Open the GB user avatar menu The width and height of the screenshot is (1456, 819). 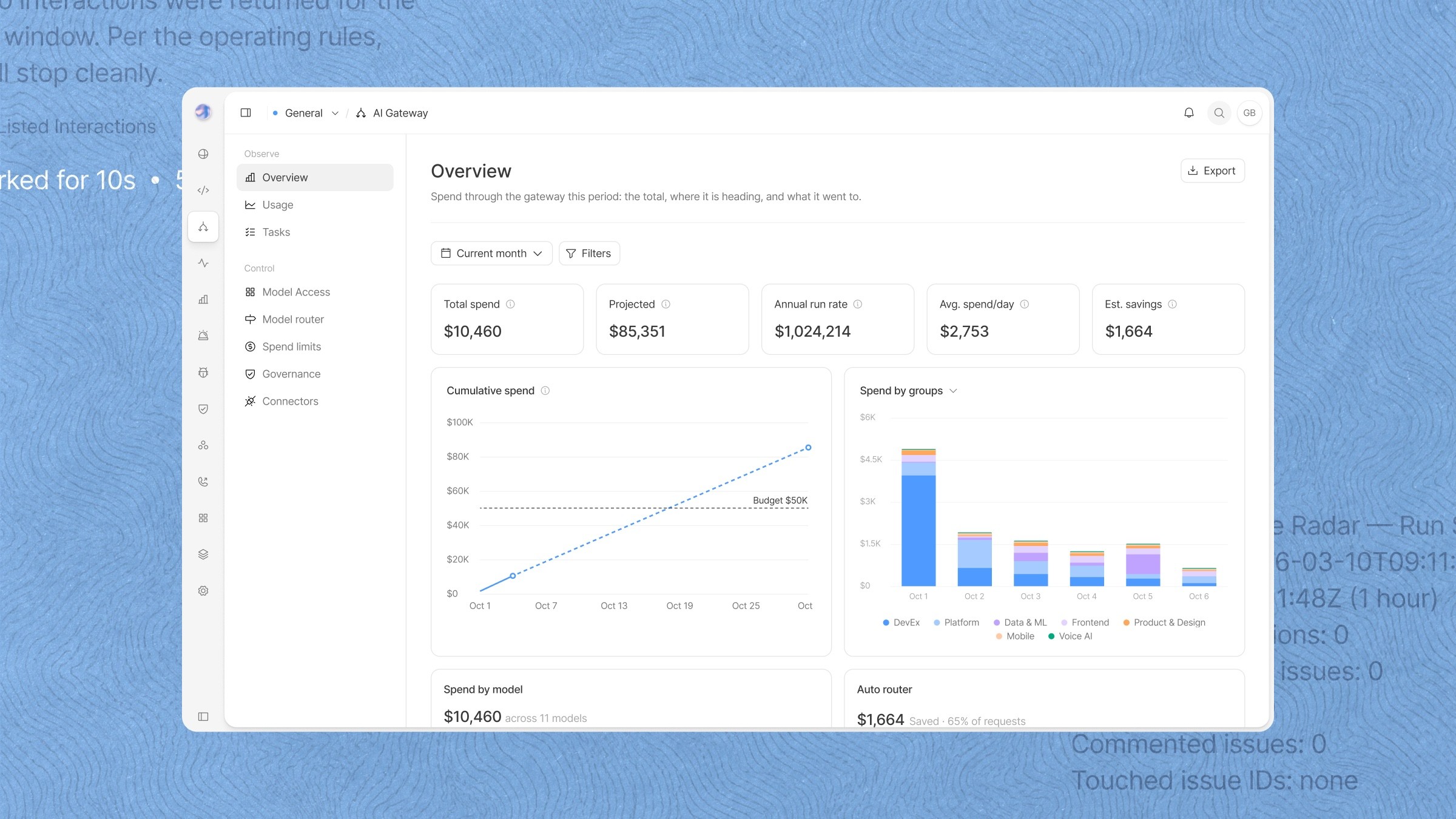click(1249, 113)
